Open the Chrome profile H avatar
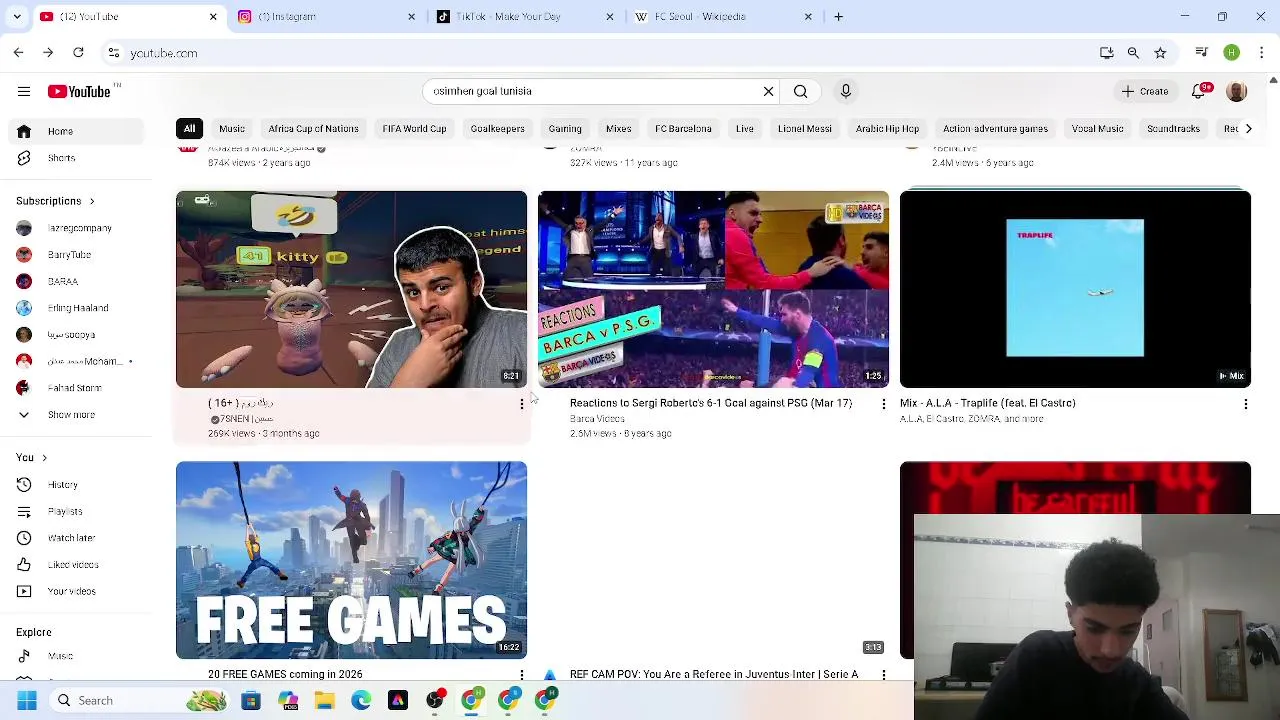Viewport: 1280px width, 720px height. 1232,53
